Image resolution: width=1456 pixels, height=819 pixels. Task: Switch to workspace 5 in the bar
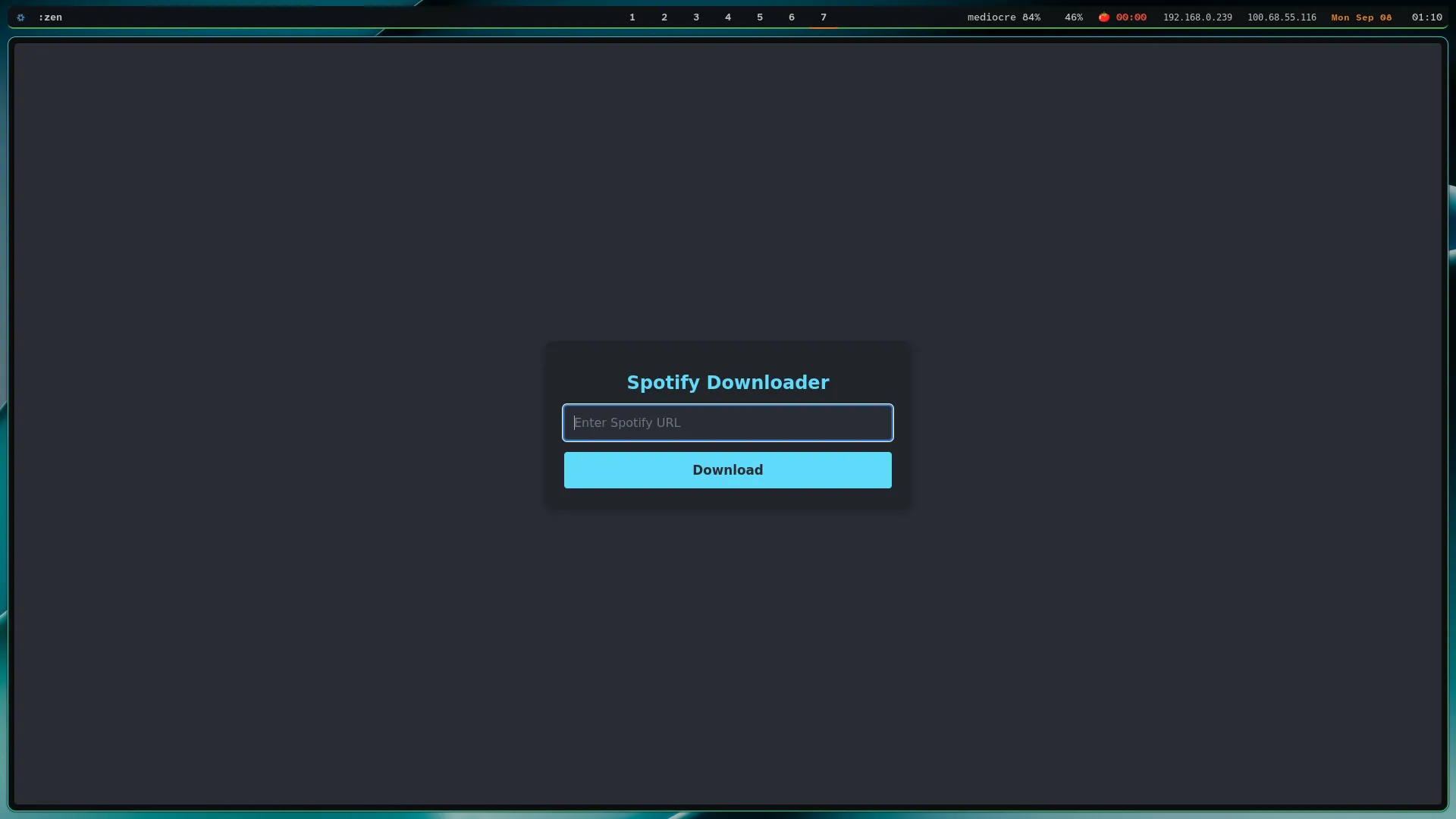759,17
